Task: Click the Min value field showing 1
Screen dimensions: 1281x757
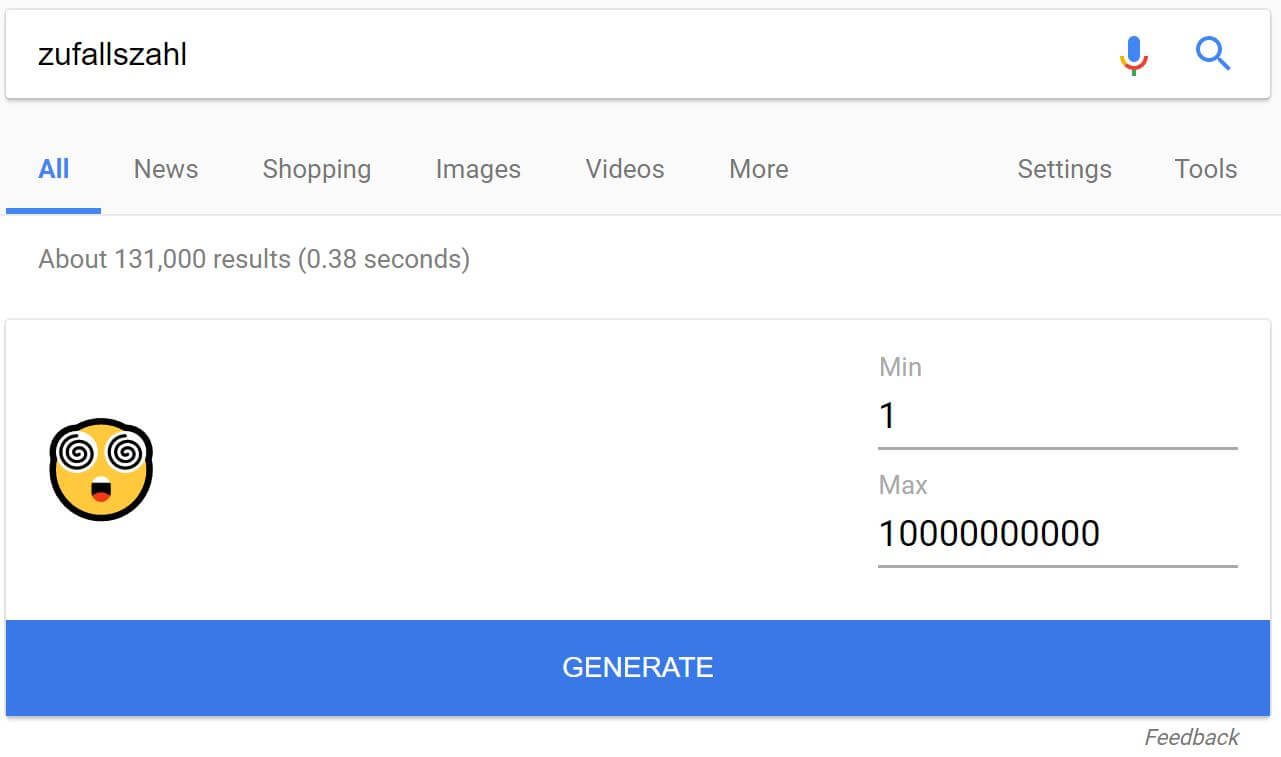Action: (1057, 416)
